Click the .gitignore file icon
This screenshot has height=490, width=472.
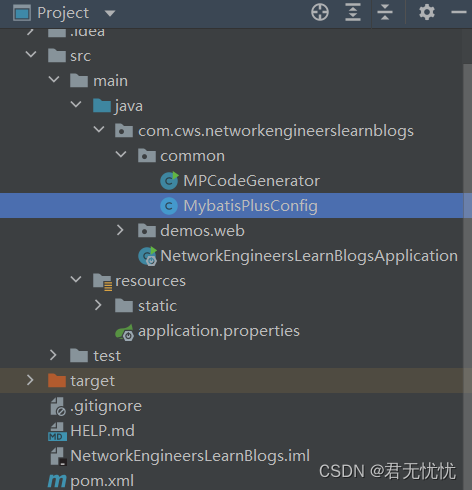[x=58, y=406]
